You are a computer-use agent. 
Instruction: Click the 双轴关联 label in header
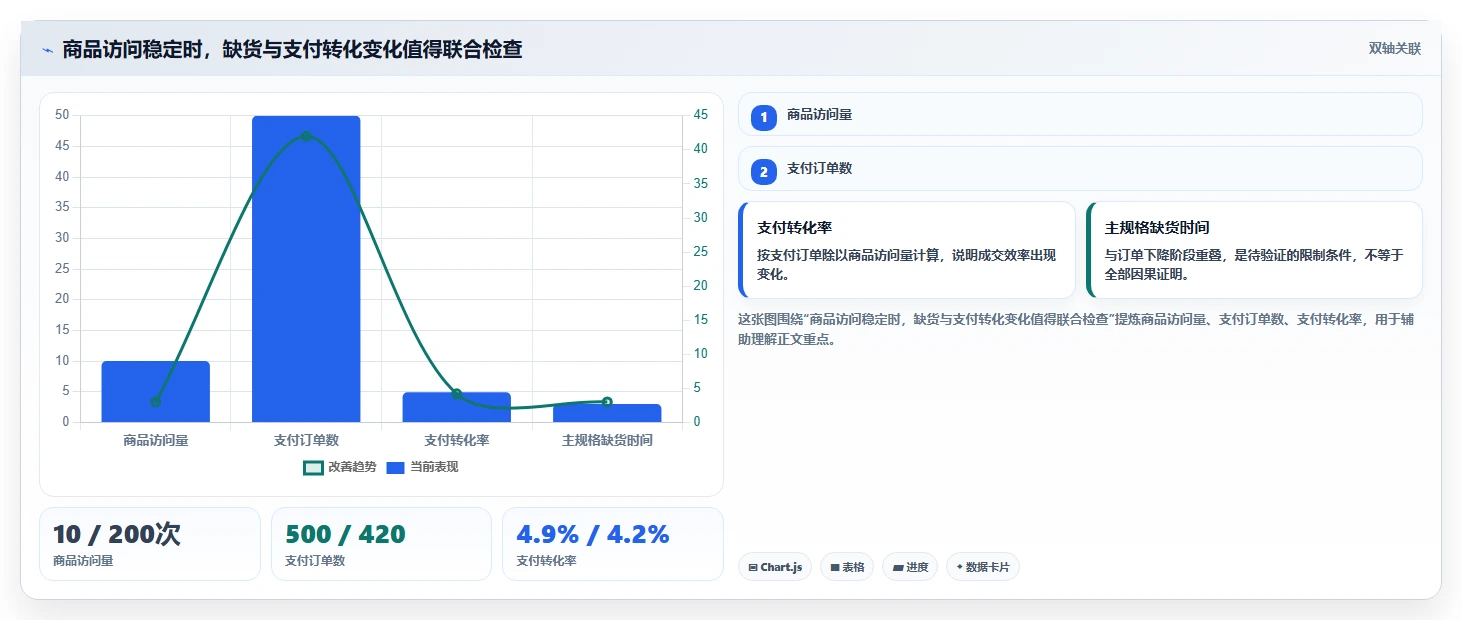pyautogui.click(x=1395, y=49)
